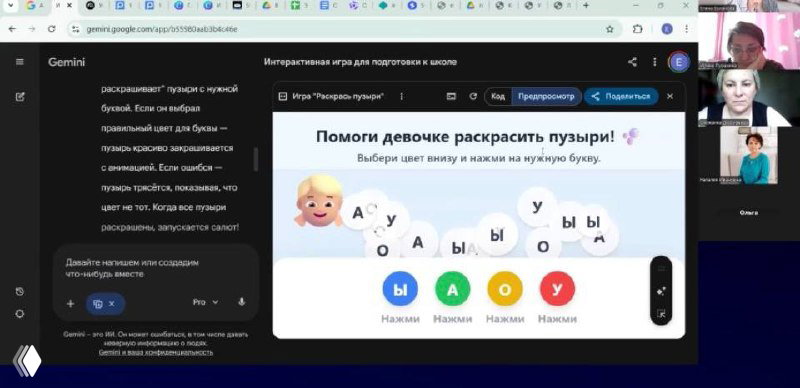The width and height of the screenshot is (800, 388).
Task: Click the Поделиться button
Action: pyautogui.click(x=621, y=96)
